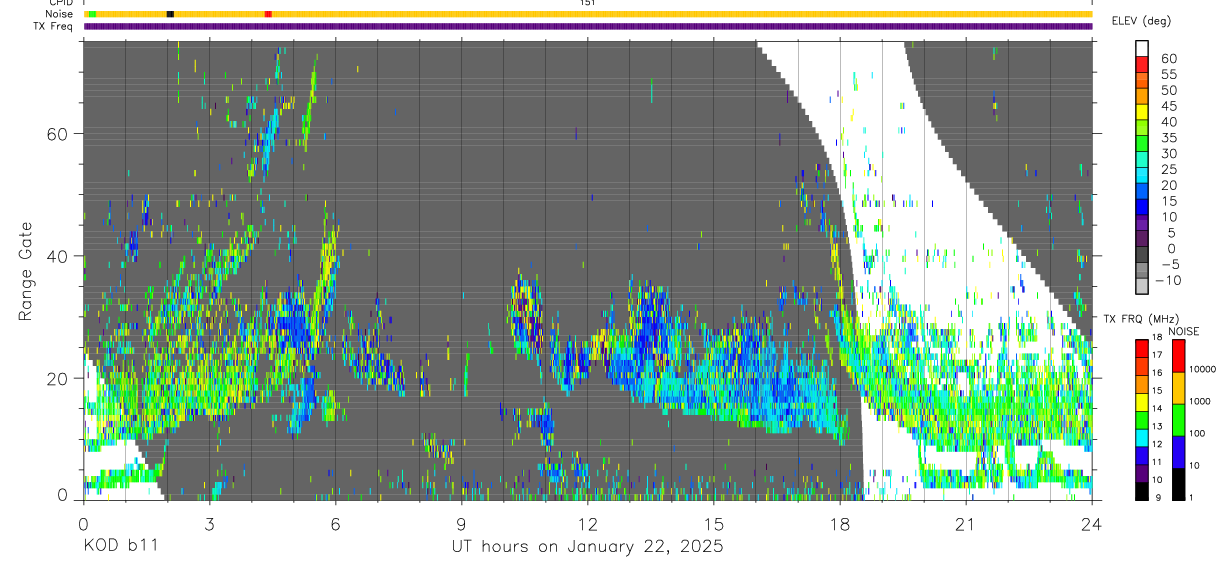1228x567 pixels.
Task: Click the '13' TX FRQ colorbar tick
Action: [x=1158, y=427]
